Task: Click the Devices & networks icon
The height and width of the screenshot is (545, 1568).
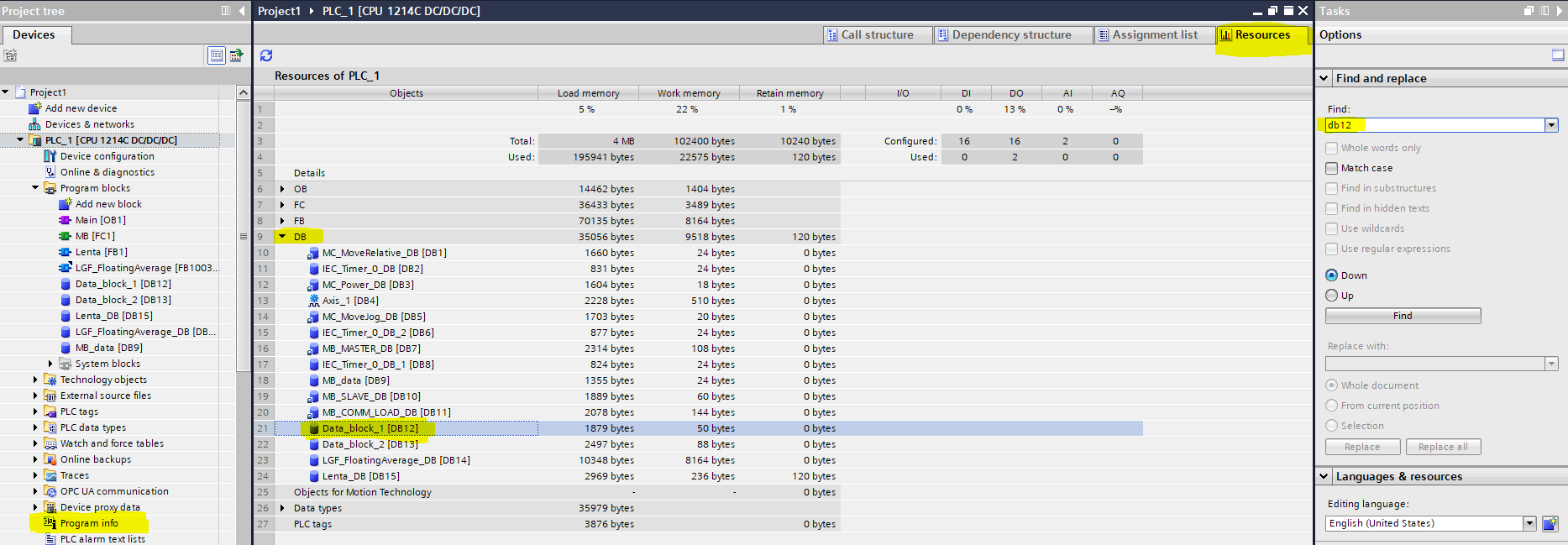Action: pos(34,124)
